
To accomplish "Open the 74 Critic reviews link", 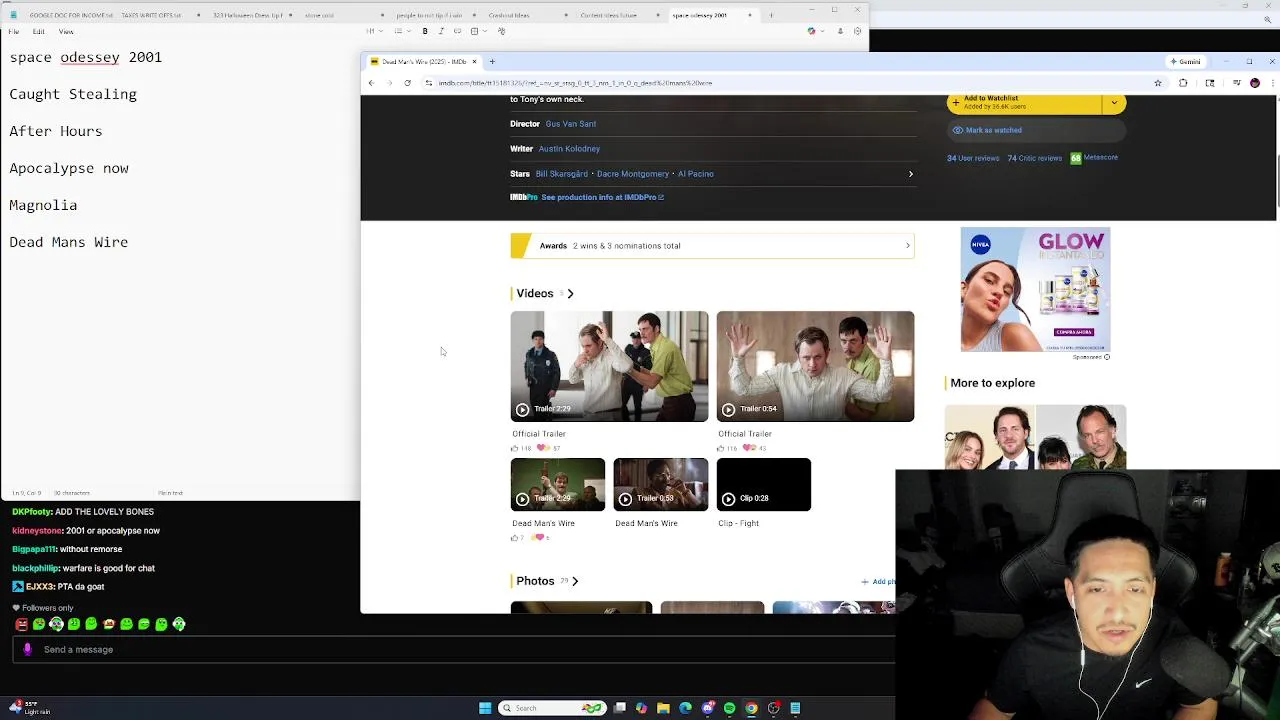I will tap(1034, 158).
